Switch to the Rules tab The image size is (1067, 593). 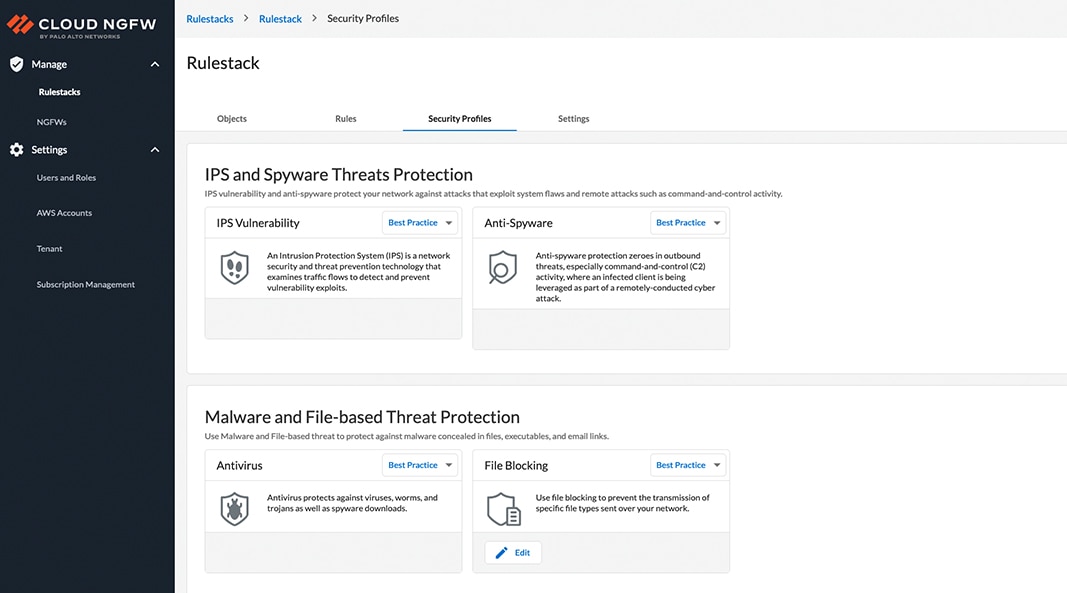coord(345,117)
